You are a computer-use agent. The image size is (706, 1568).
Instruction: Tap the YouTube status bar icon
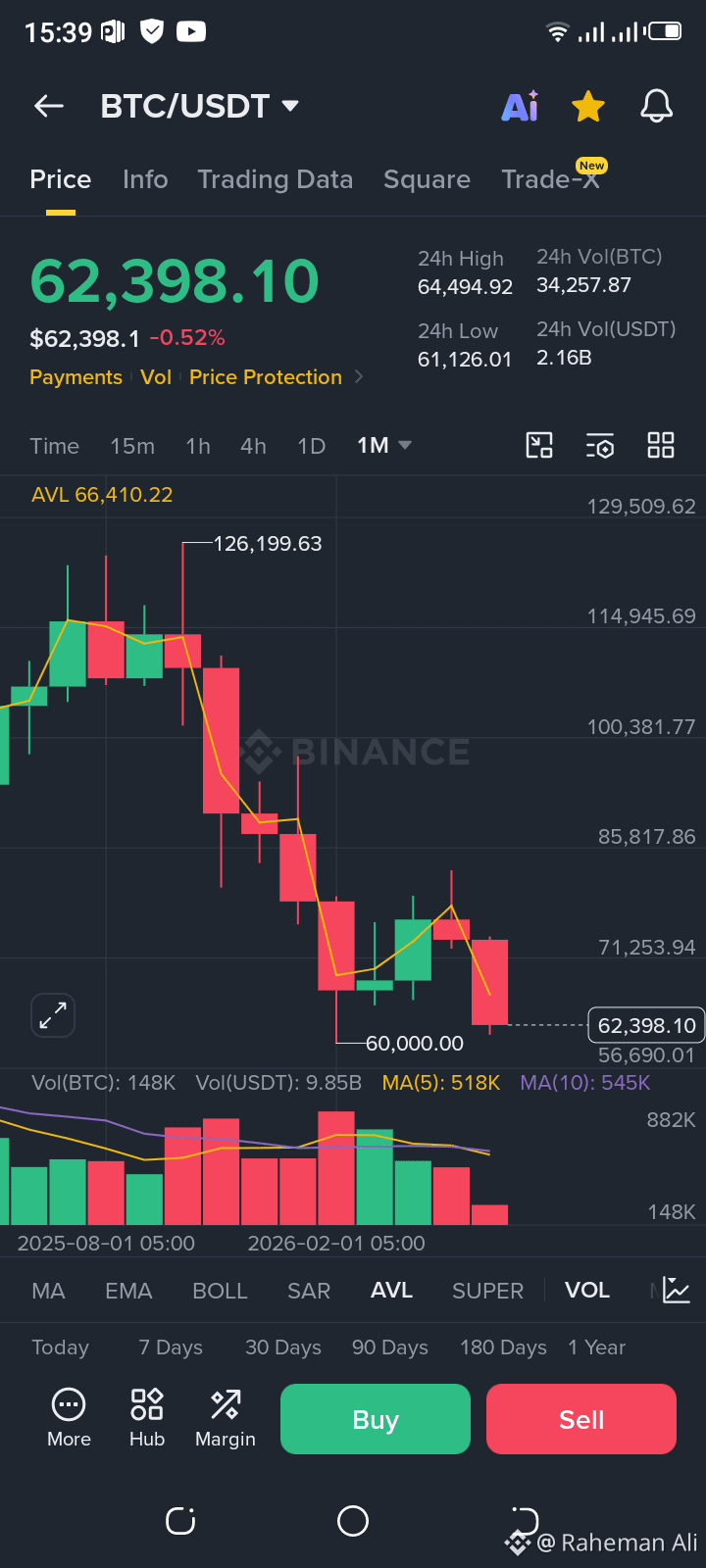point(191,32)
